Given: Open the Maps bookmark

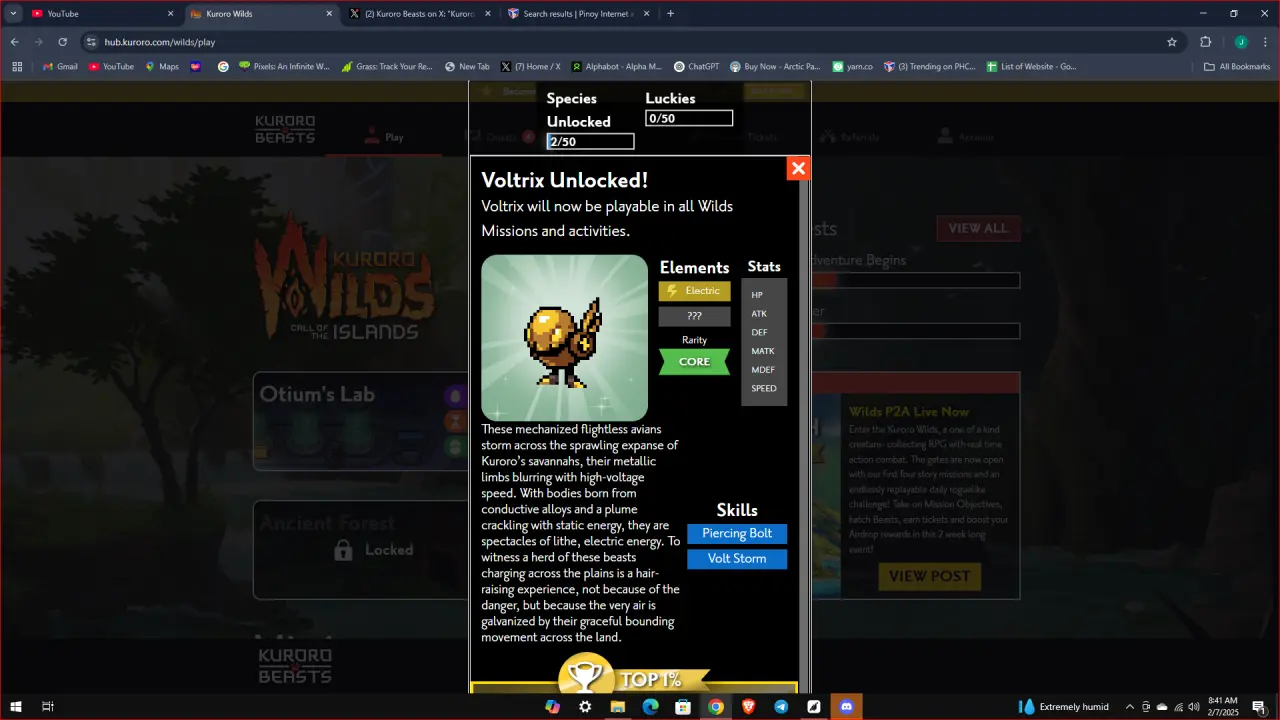Looking at the screenshot, I should (x=161, y=67).
